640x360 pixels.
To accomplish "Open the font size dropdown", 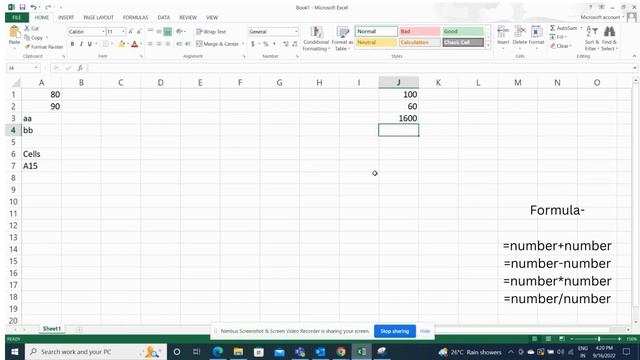I will tap(123, 31).
